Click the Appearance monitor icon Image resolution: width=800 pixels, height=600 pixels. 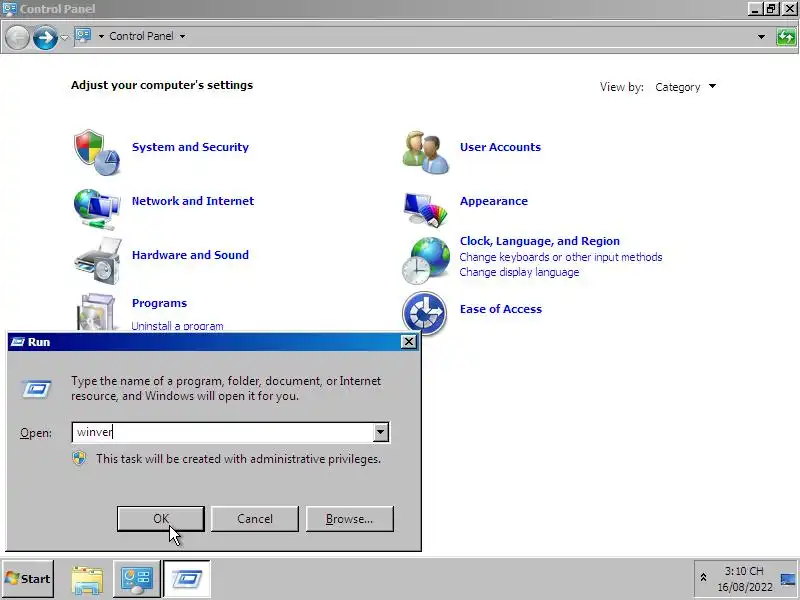426,209
